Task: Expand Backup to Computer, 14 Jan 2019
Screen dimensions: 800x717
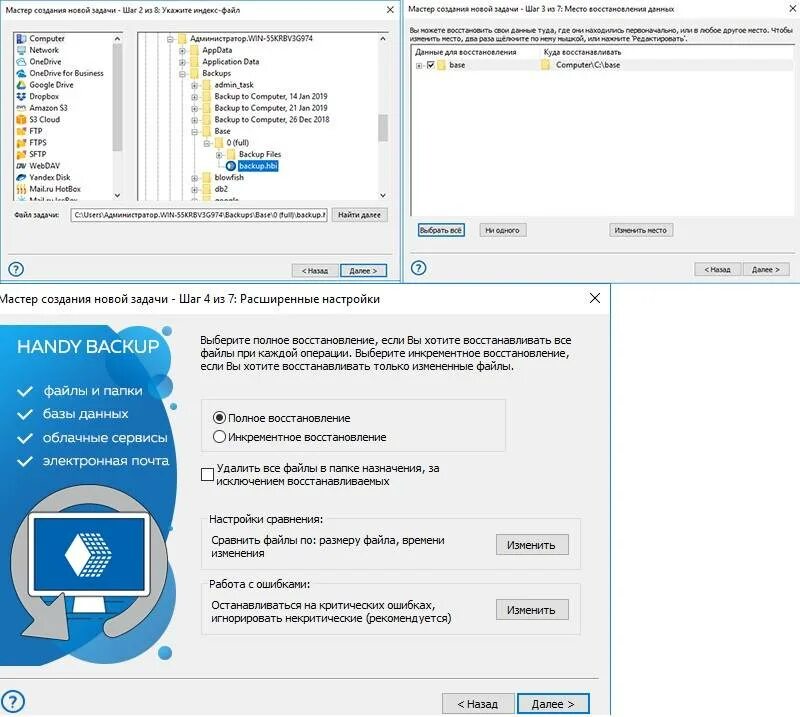Action: tap(194, 97)
